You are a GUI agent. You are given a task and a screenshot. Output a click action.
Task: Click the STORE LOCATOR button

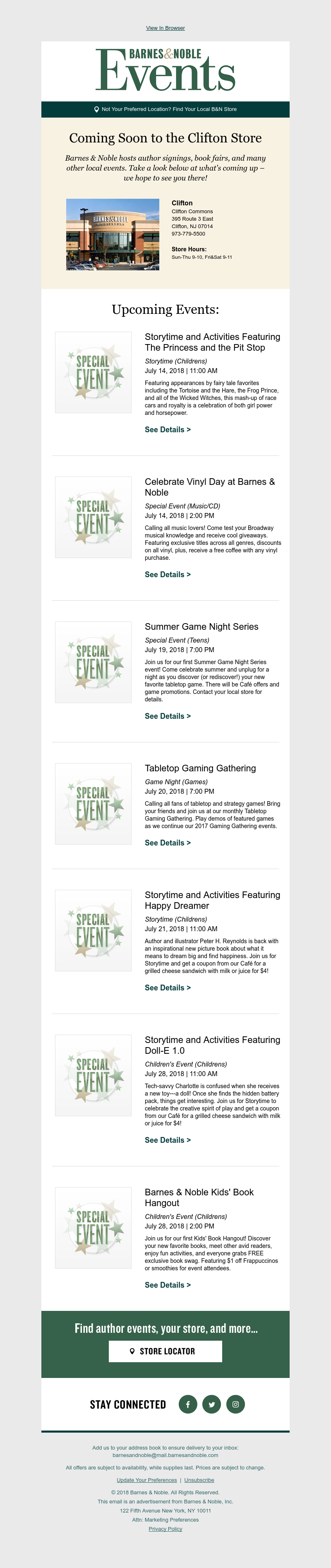pyautogui.click(x=165, y=1351)
